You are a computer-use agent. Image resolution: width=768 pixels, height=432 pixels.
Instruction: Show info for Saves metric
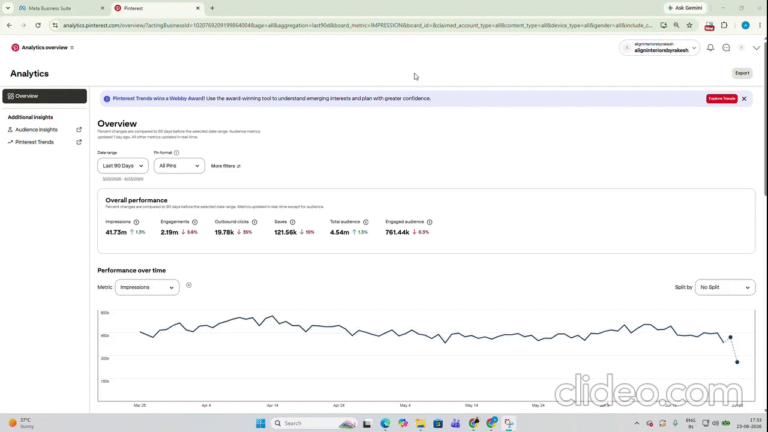[x=292, y=222]
